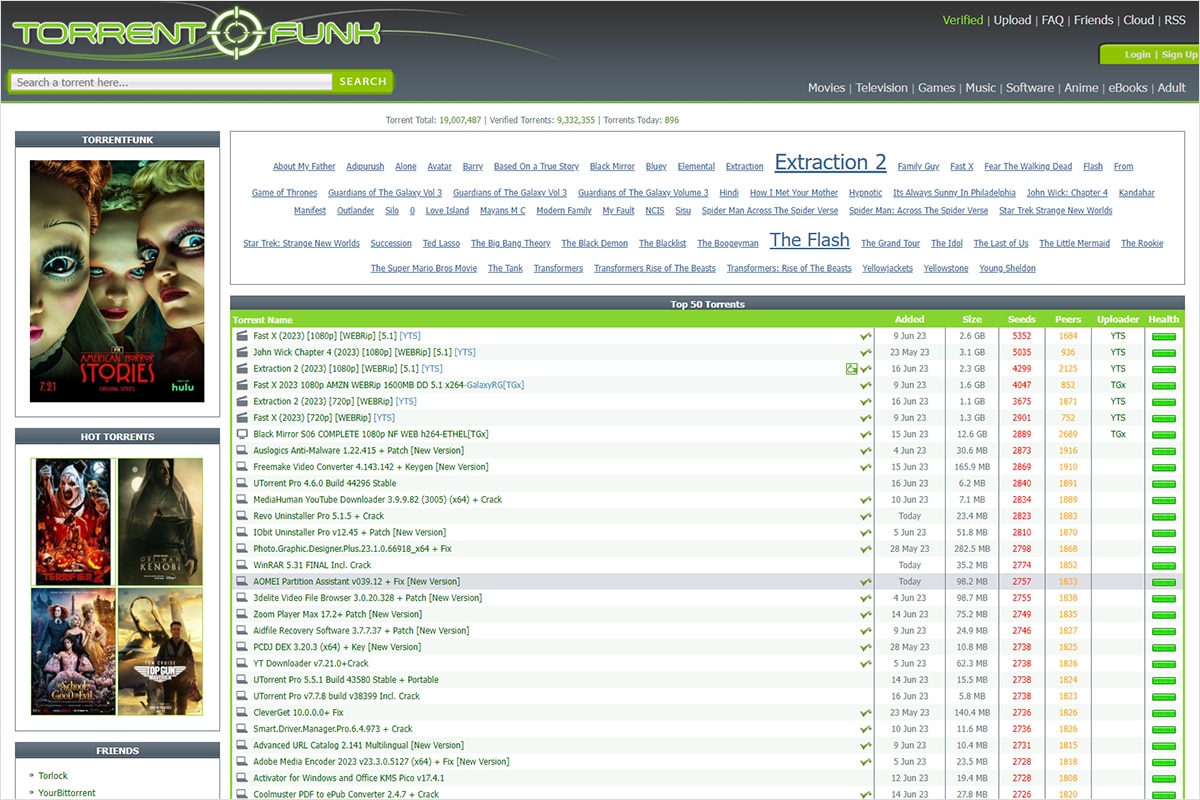Click the TV icon beside Black Mirror S06
This screenshot has height=800, width=1200.
coord(241,434)
